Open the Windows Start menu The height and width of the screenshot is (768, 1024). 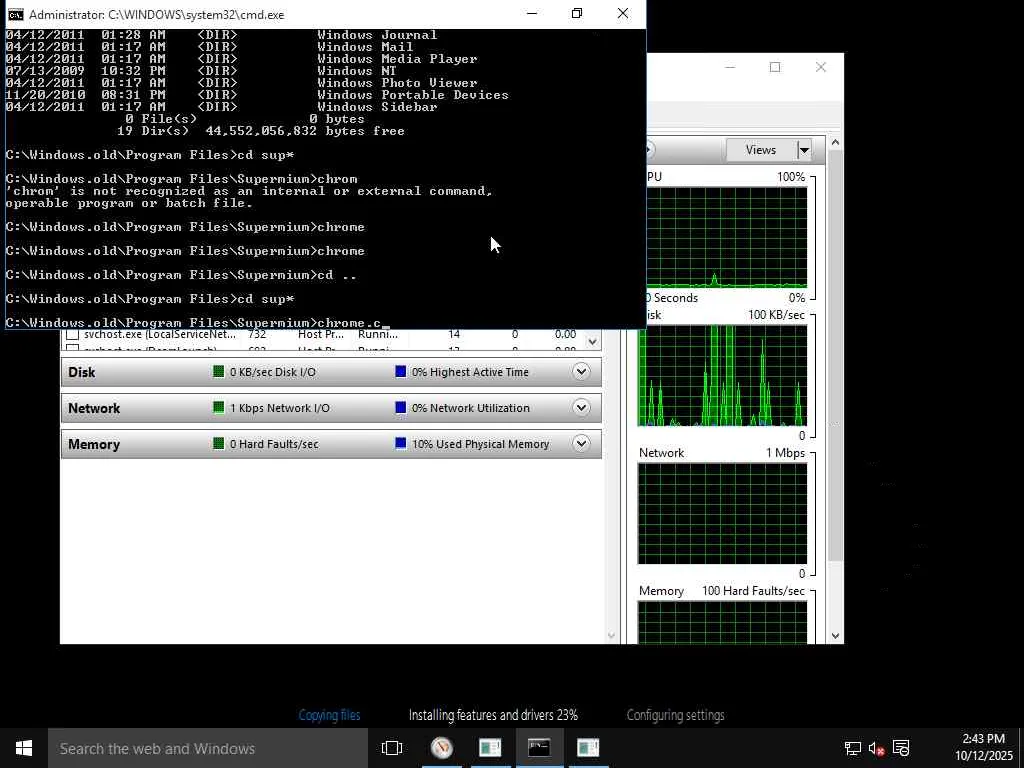(x=24, y=748)
